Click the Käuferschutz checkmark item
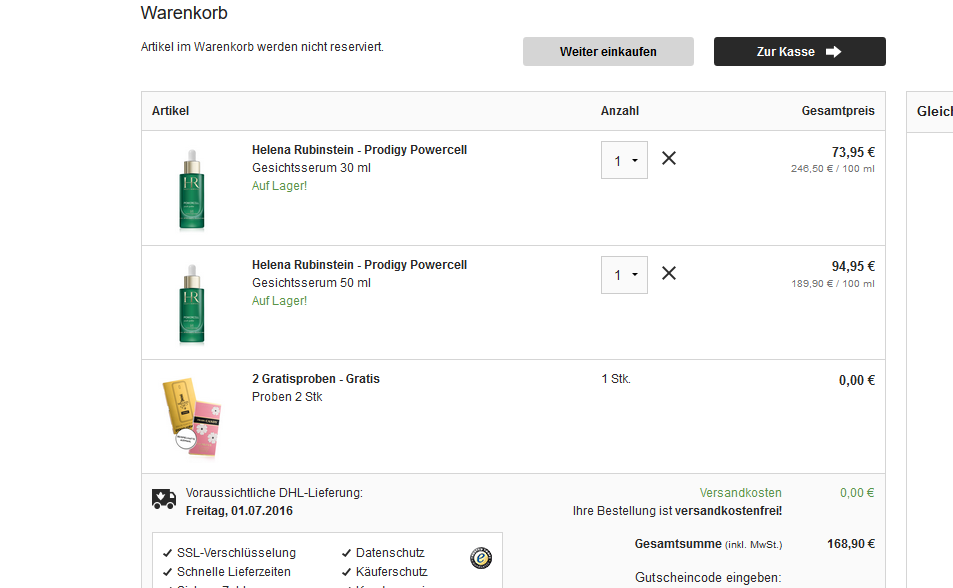Viewport: 953px width, 588px height. (x=384, y=572)
